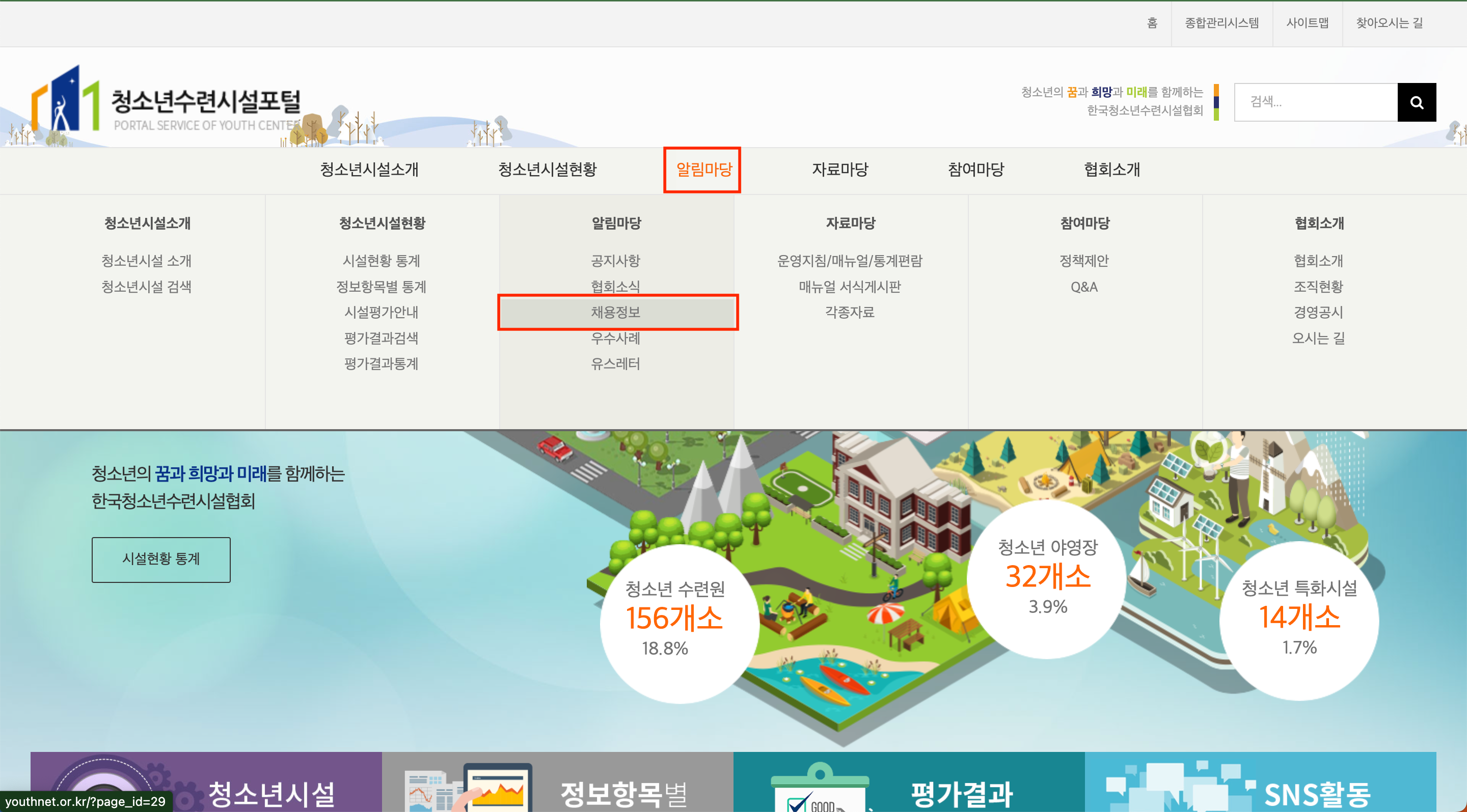
Task: Click the 청소년 수련원 156개소 circle
Action: pyautogui.click(x=676, y=620)
